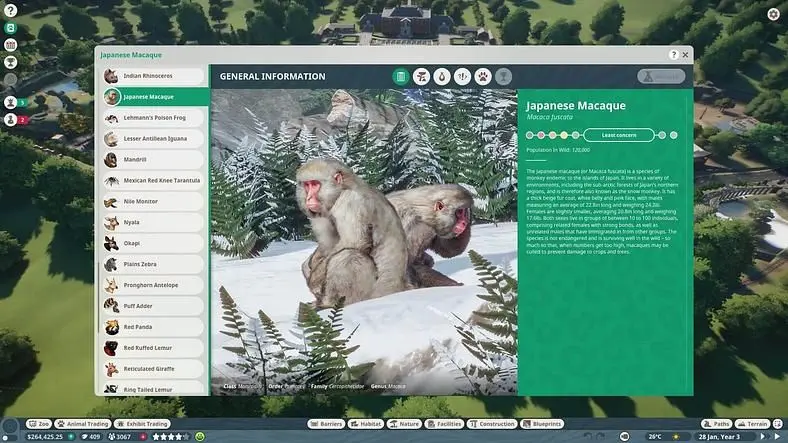The height and width of the screenshot is (443, 788).
Task: Click the conservation credits 409 counter
Action: click(91, 436)
